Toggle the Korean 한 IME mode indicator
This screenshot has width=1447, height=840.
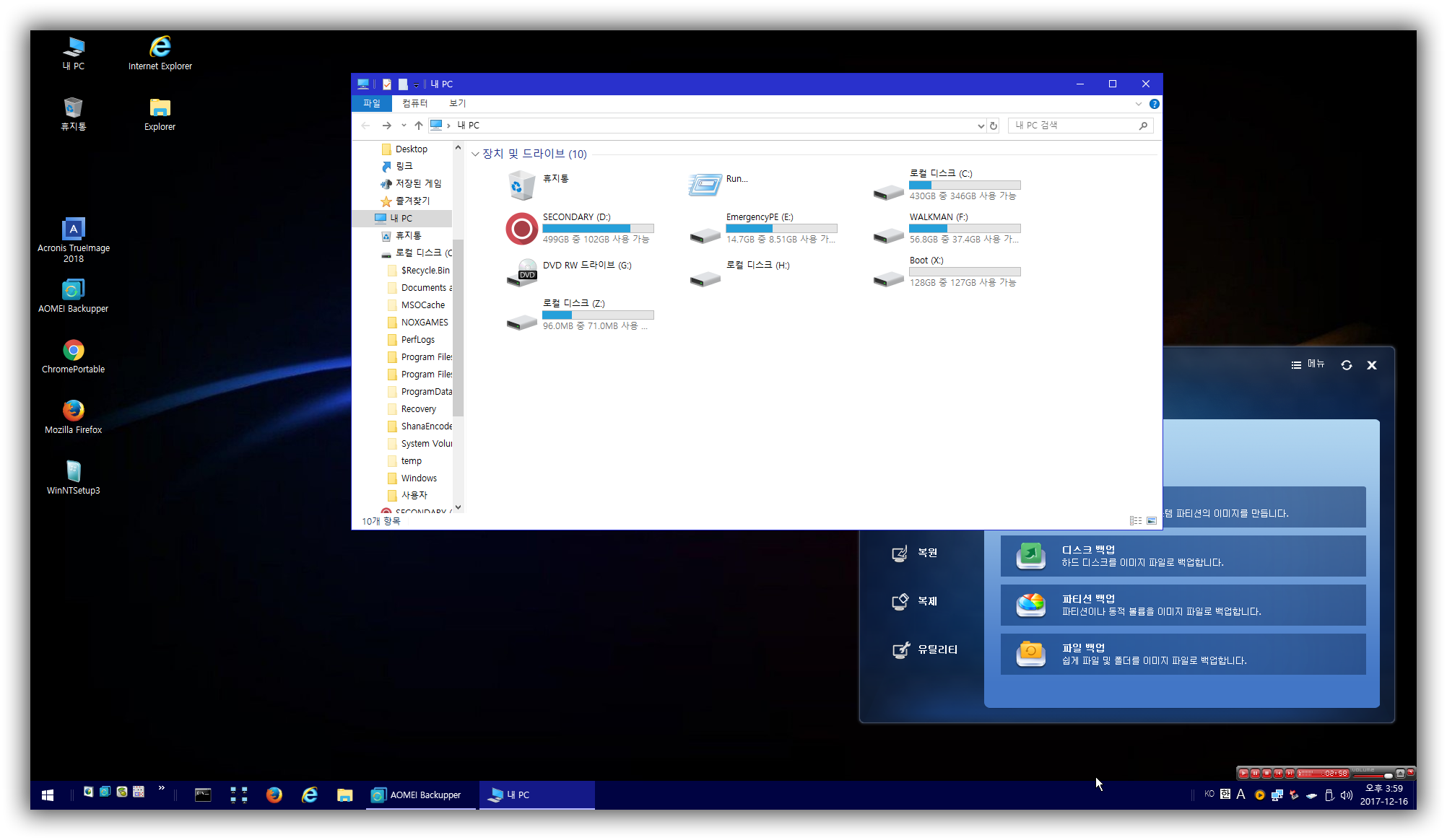coord(1225,795)
